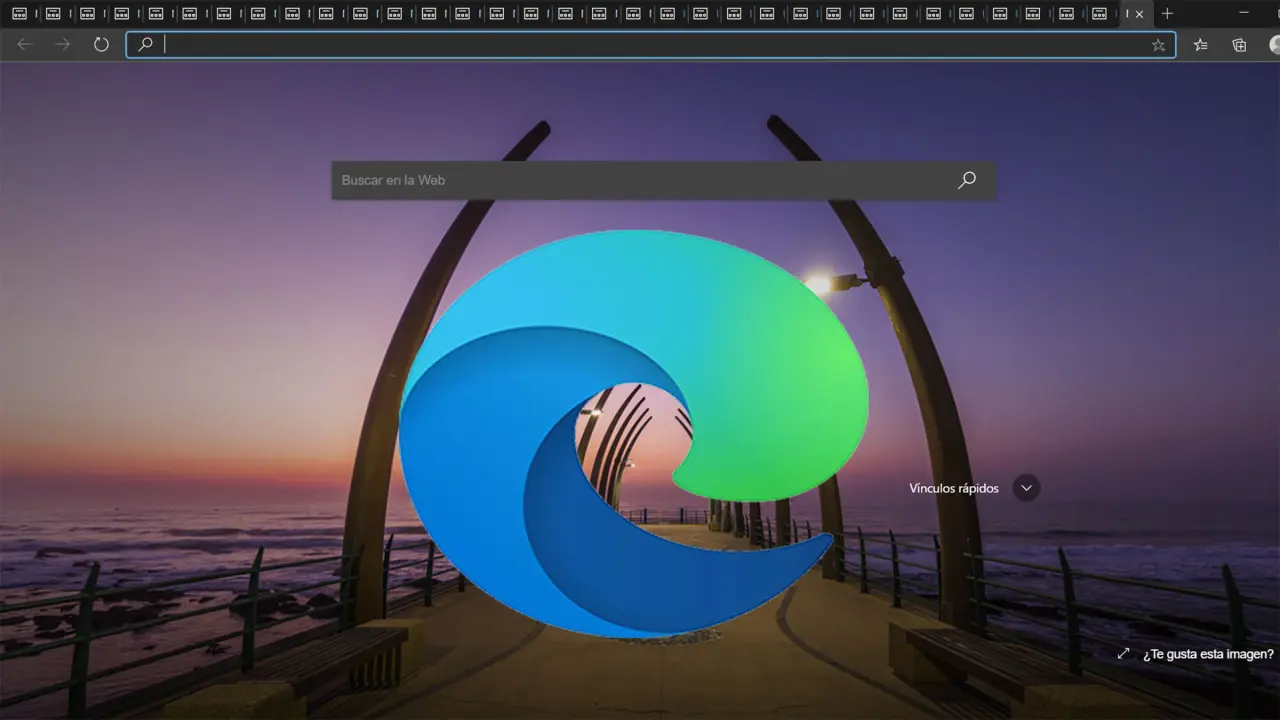Click the "Vínculos rápidos" label

coord(953,488)
